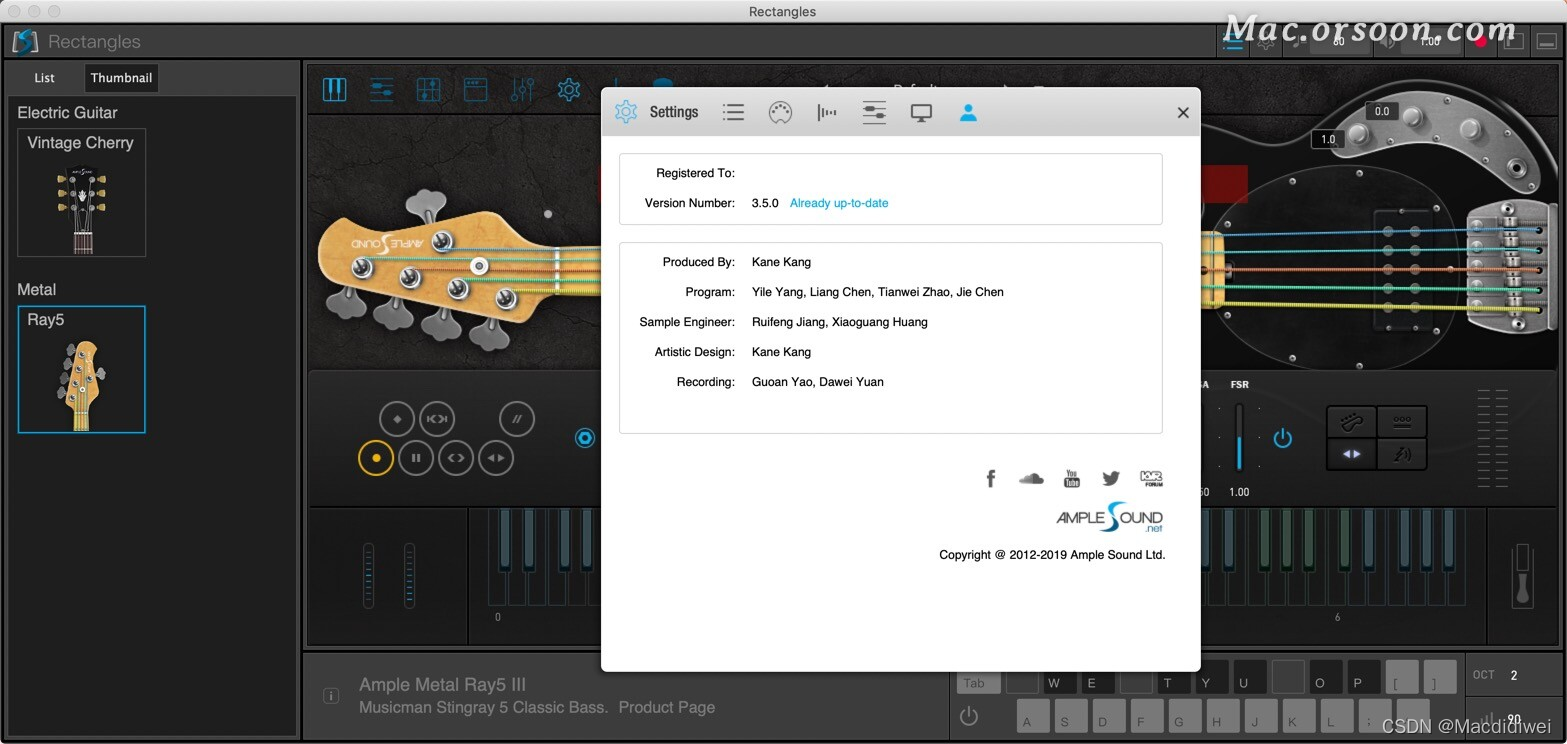The width and height of the screenshot is (1567, 744).
Task: Open the tab/grid editor icon in plugin toolbar
Action: (x=428, y=89)
